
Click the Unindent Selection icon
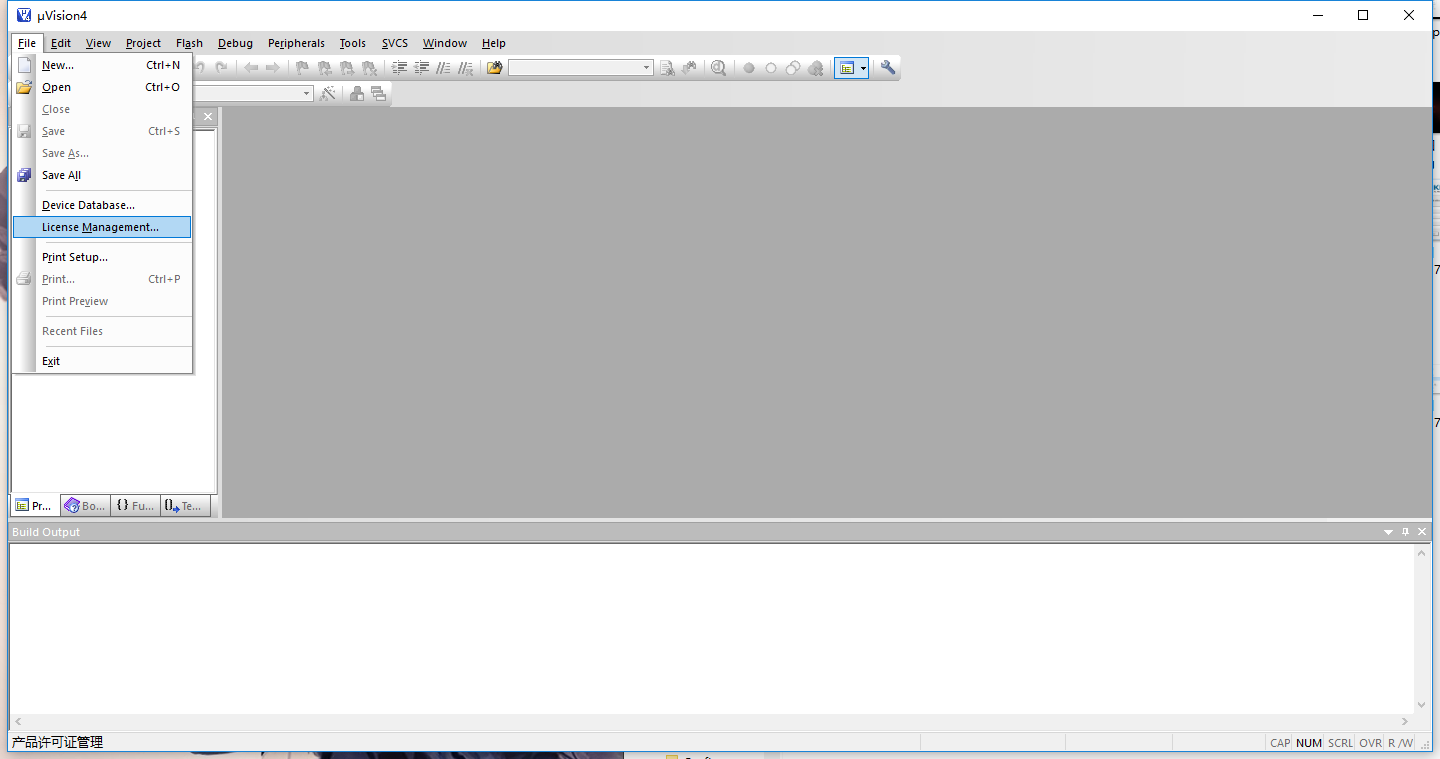pyautogui.click(x=421, y=68)
